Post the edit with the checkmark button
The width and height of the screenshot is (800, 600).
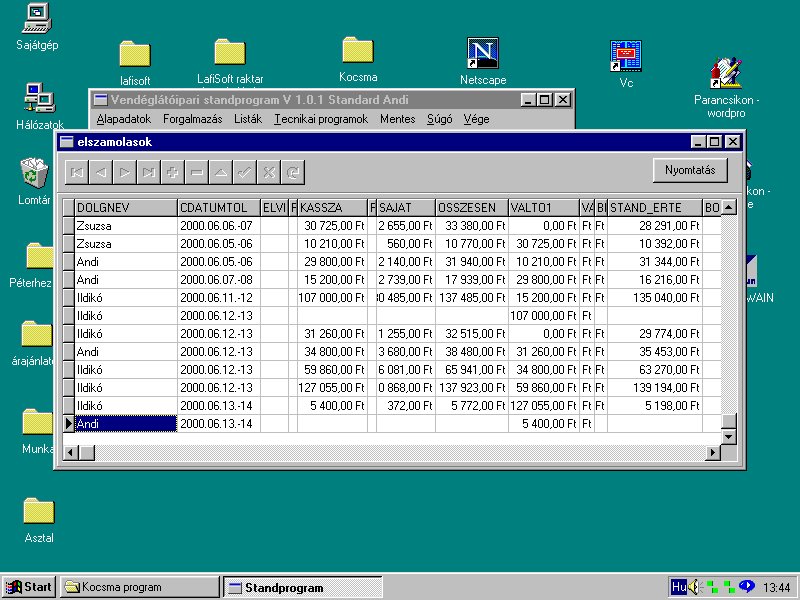[x=245, y=172]
